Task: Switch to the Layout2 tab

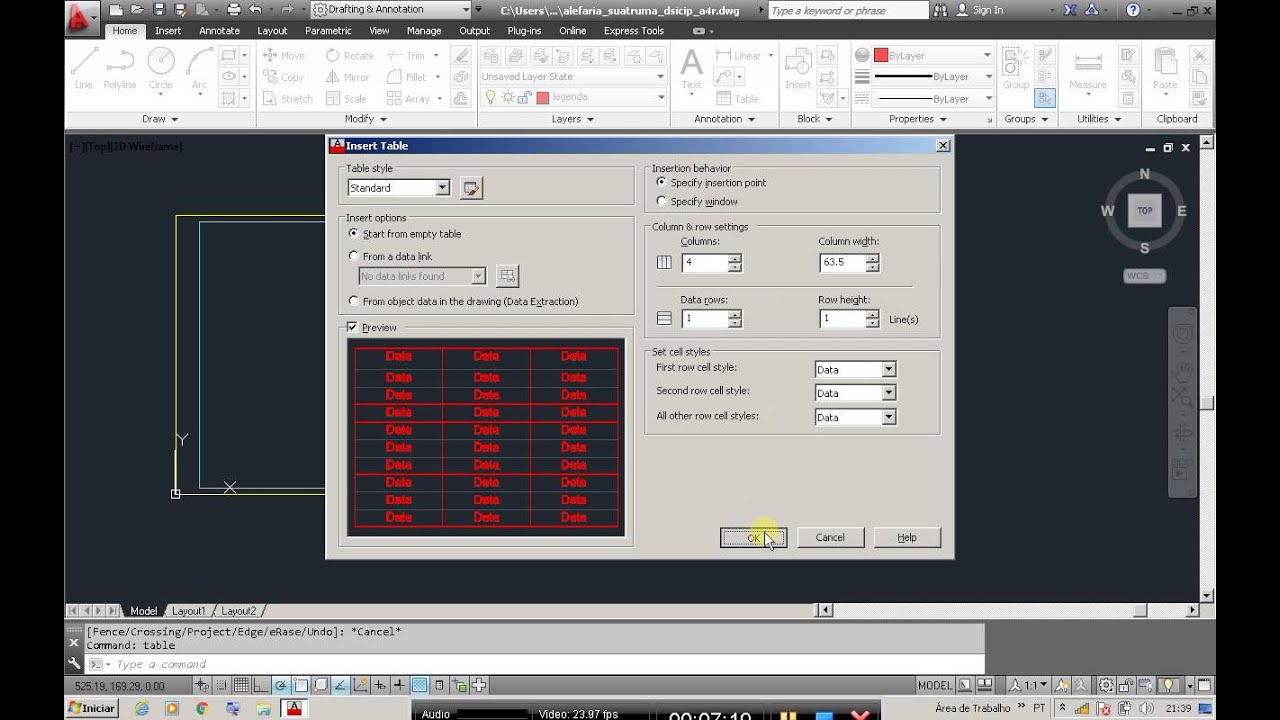Action: (239, 611)
